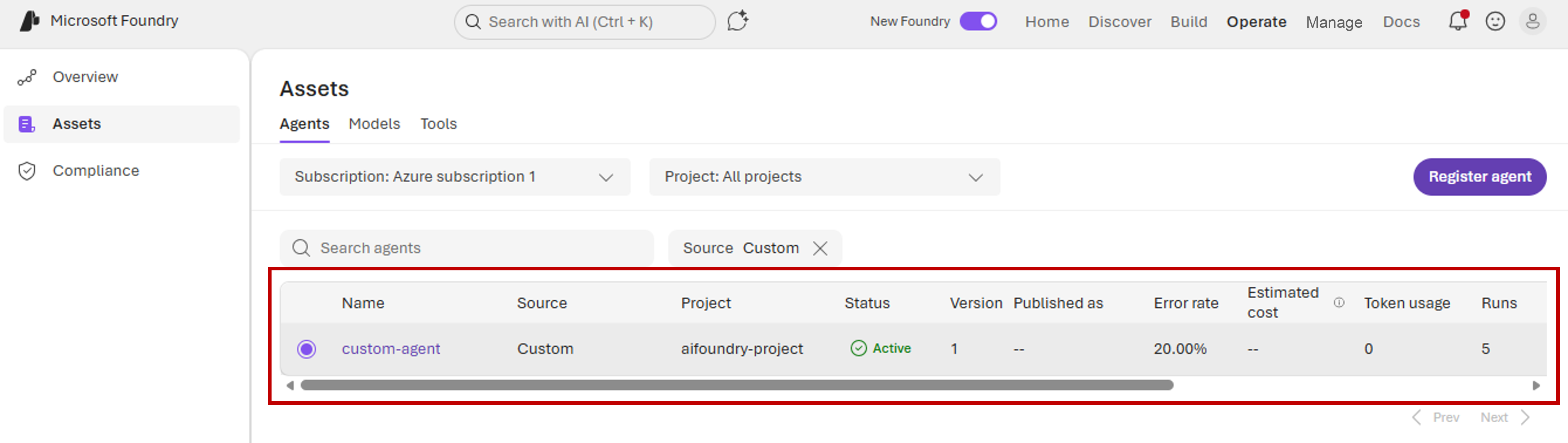Click the Microsoft Foundry logo icon
The image size is (1568, 443).
[x=29, y=21]
